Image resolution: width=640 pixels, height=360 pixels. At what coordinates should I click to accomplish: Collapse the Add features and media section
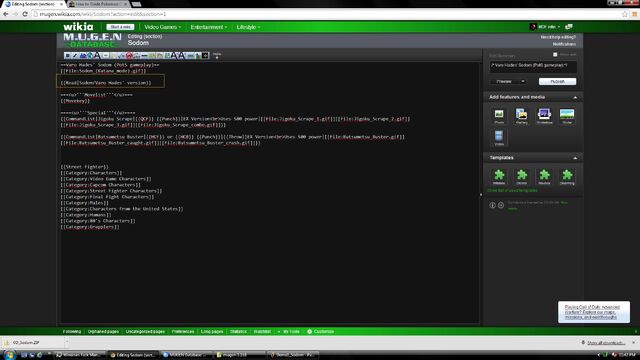(x=575, y=97)
